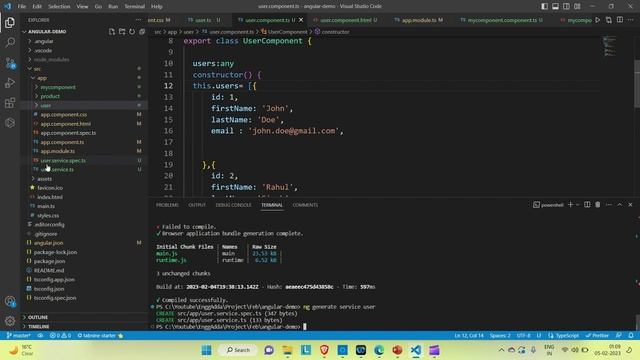Maximize the terminal panel size
This screenshot has height=360, width=640.
click(620, 204)
